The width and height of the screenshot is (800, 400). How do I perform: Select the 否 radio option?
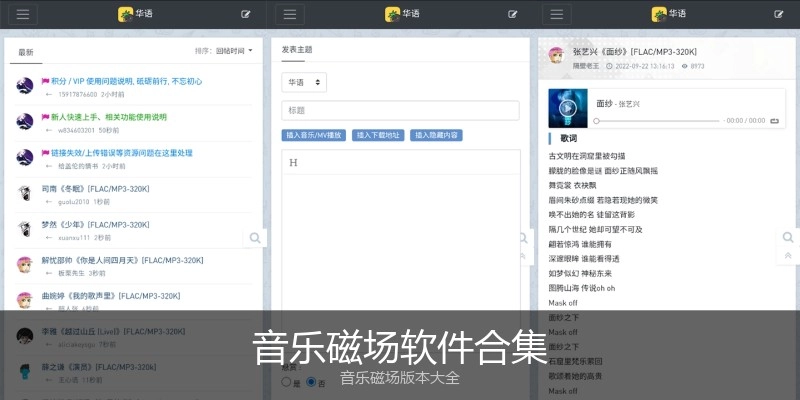pyautogui.click(x=311, y=382)
